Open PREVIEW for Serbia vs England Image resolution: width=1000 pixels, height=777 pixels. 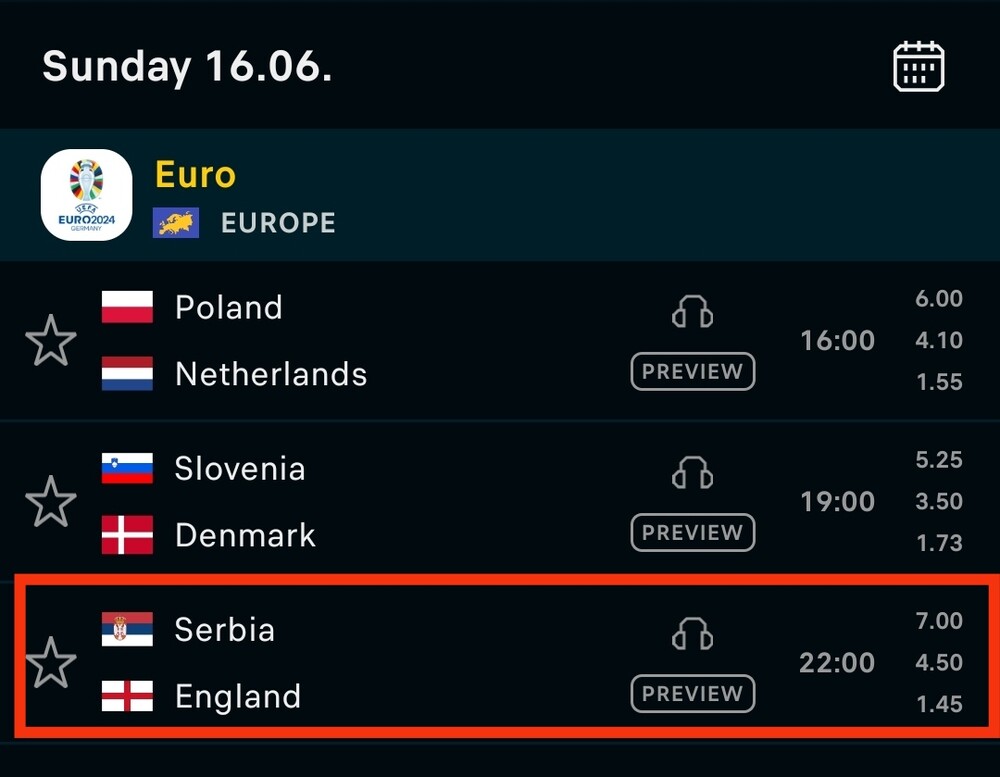click(x=693, y=693)
